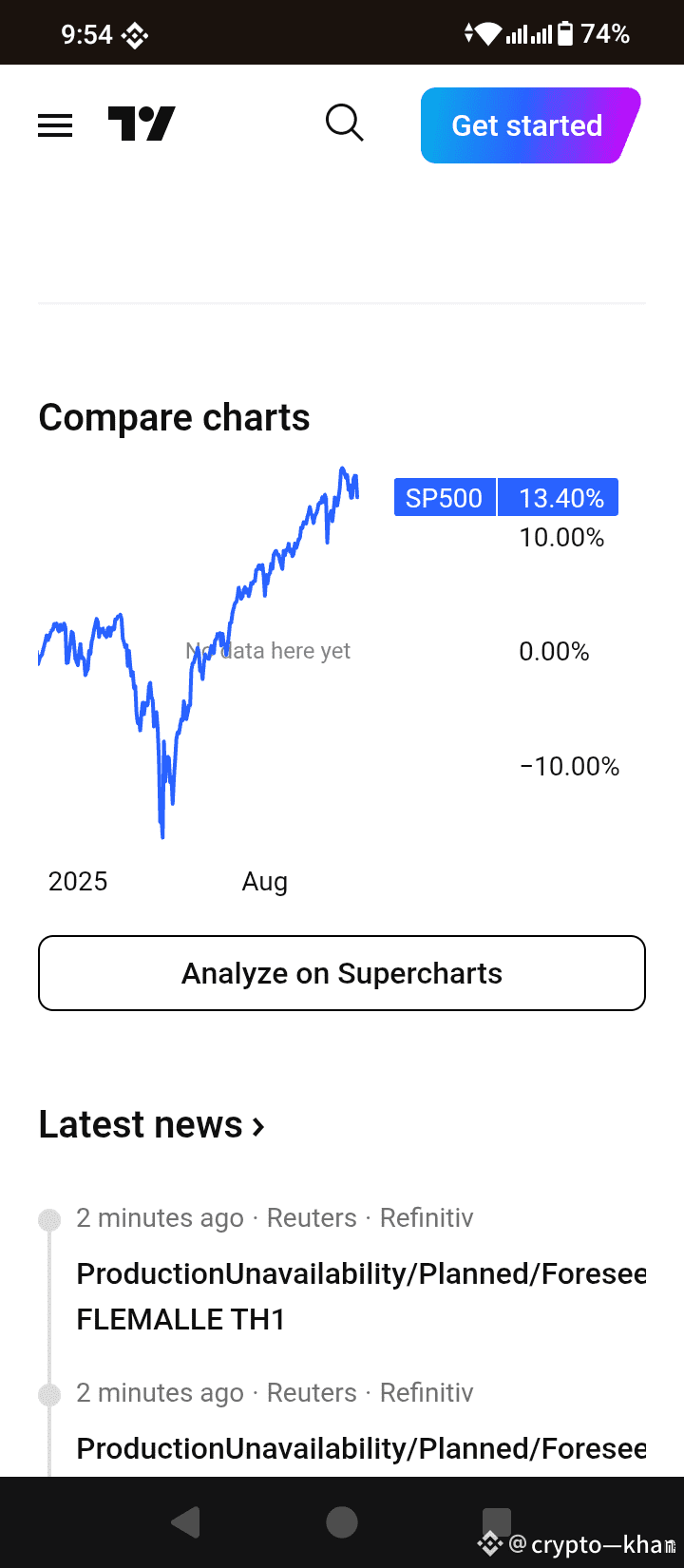This screenshot has height=1568, width=684.
Task: Open the search magnifier icon
Action: 344,124
